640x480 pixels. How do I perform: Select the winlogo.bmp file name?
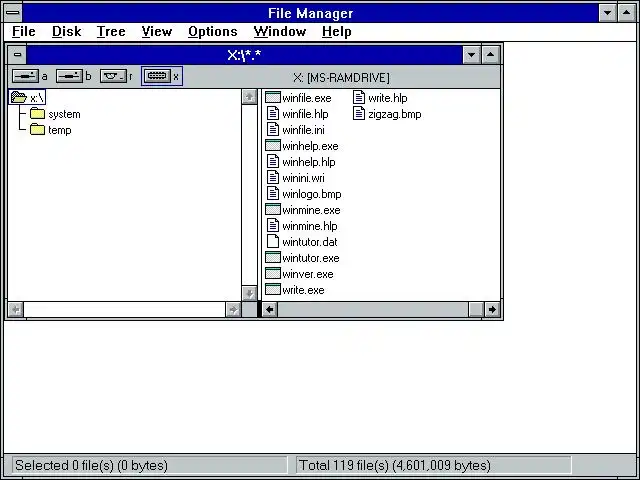(311, 194)
